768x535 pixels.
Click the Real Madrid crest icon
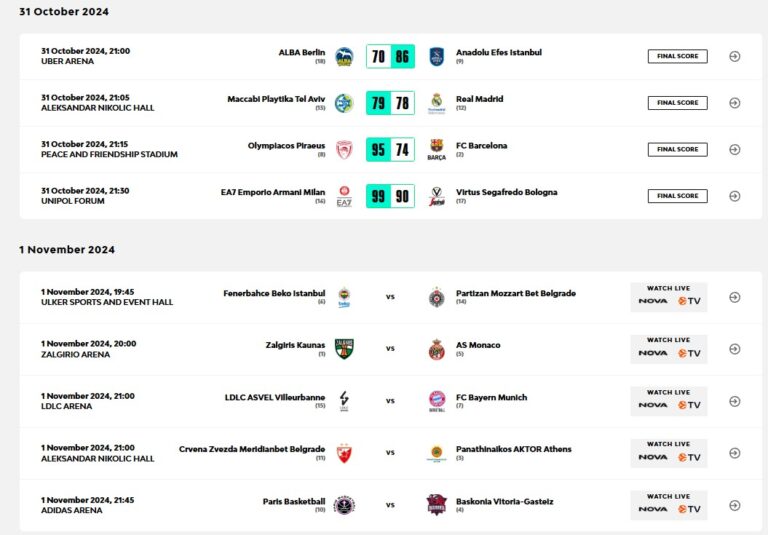click(436, 102)
